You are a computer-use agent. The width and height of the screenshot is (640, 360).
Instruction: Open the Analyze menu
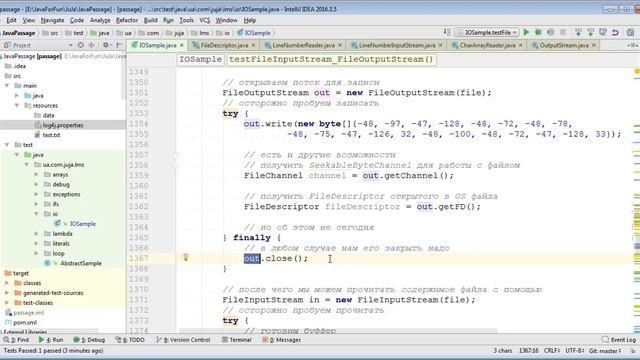(100, 20)
